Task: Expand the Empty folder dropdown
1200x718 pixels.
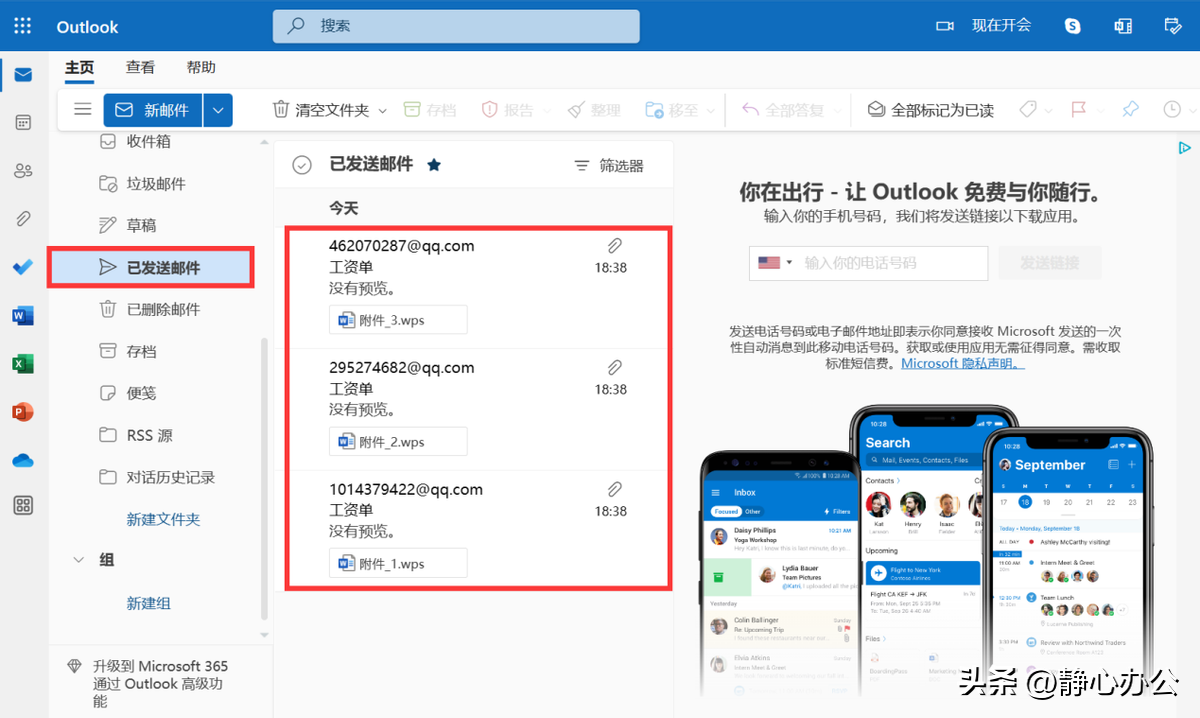Action: (382, 111)
